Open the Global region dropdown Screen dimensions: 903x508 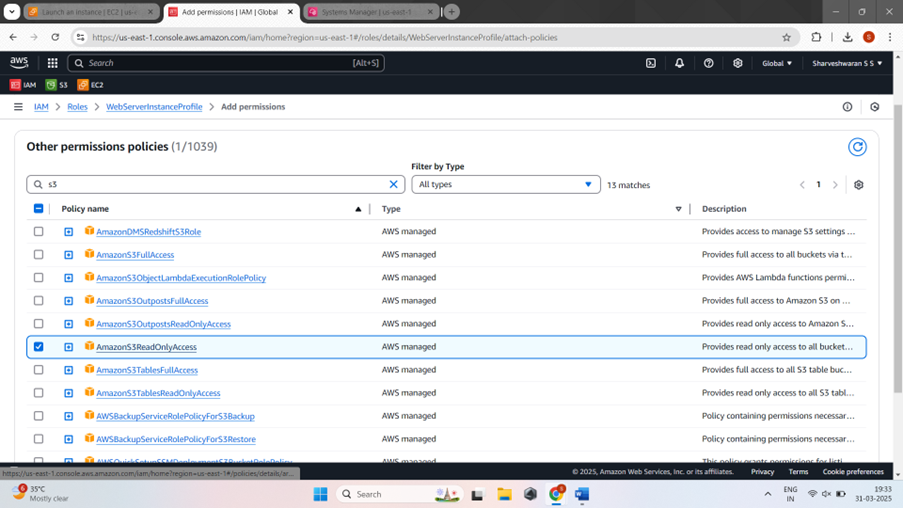click(x=777, y=63)
